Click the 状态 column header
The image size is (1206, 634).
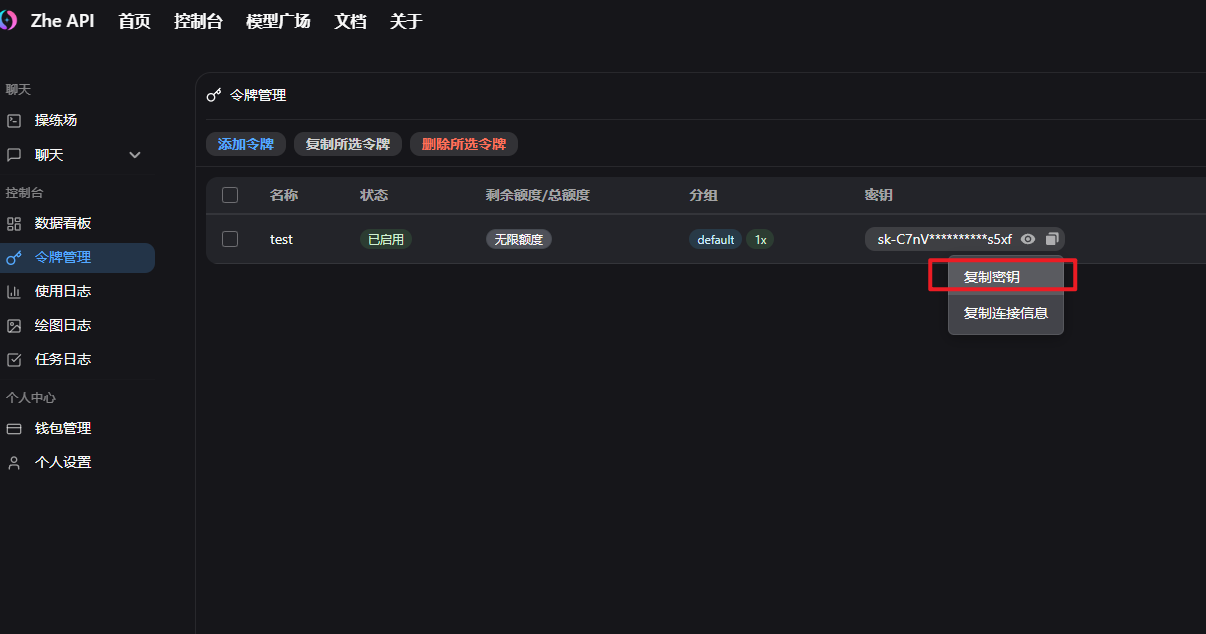point(374,195)
